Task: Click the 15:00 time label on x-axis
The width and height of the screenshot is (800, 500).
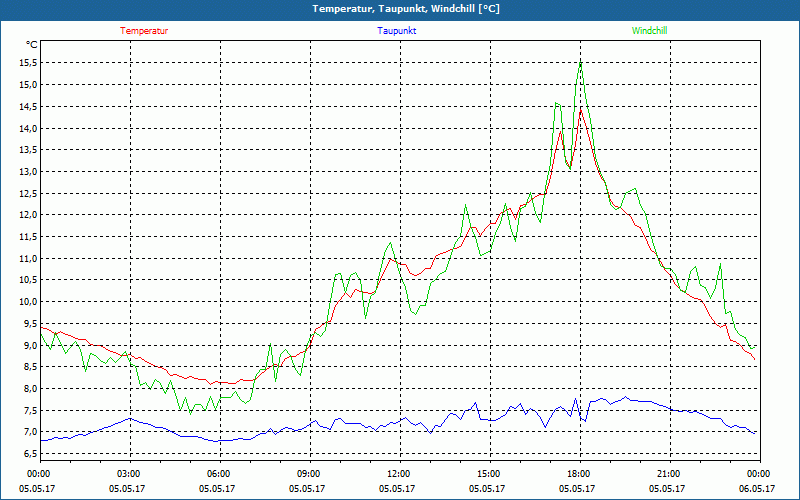Action: point(490,474)
